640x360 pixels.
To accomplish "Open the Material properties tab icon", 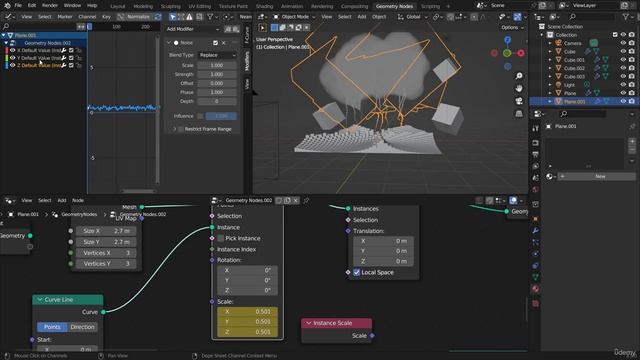I will pyautogui.click(x=536, y=289).
